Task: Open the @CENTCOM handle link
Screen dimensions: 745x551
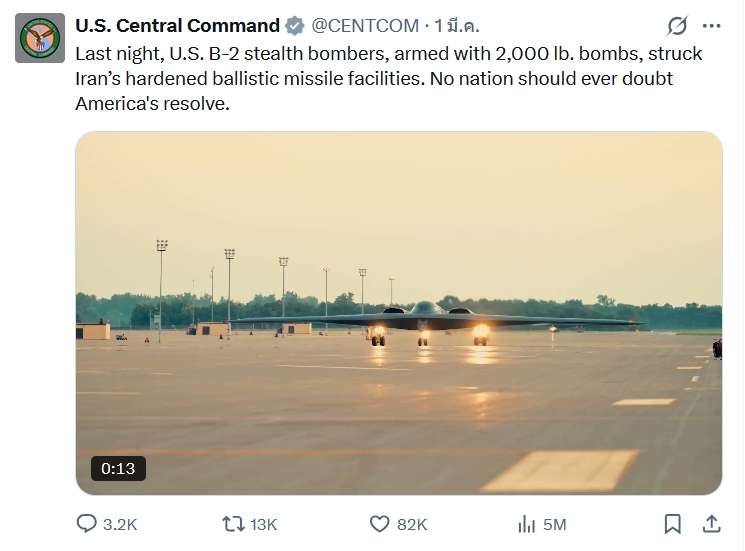Action: point(366,26)
